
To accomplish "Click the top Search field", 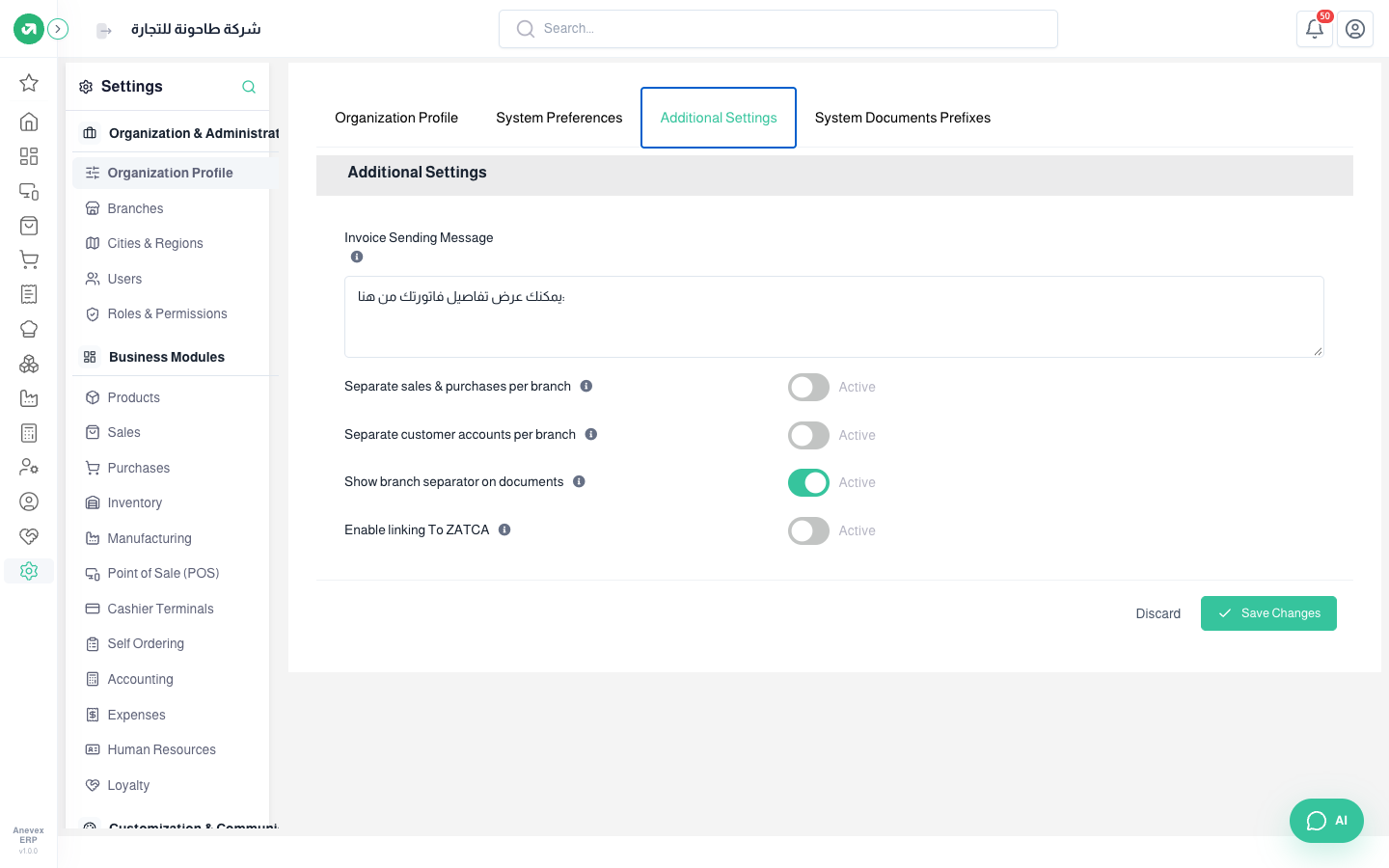I will coord(778,29).
